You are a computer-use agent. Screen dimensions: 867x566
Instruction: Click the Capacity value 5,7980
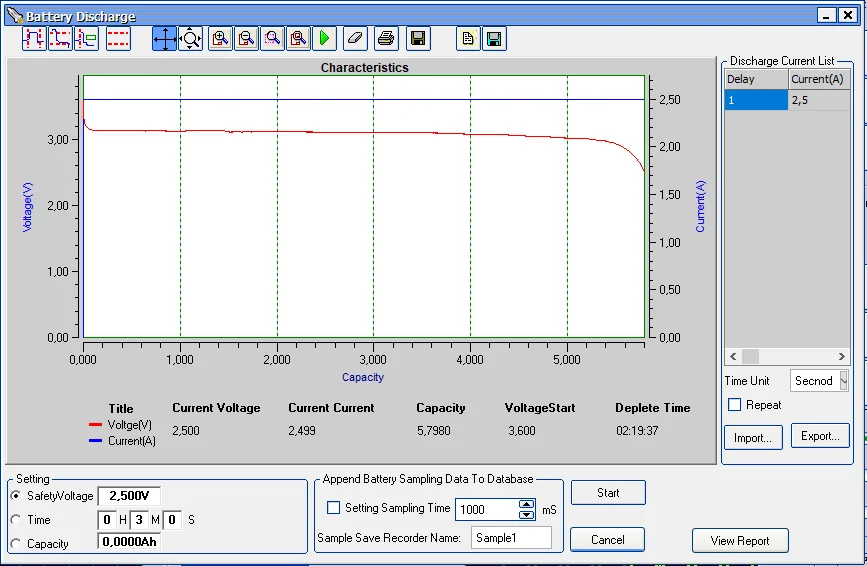434,431
